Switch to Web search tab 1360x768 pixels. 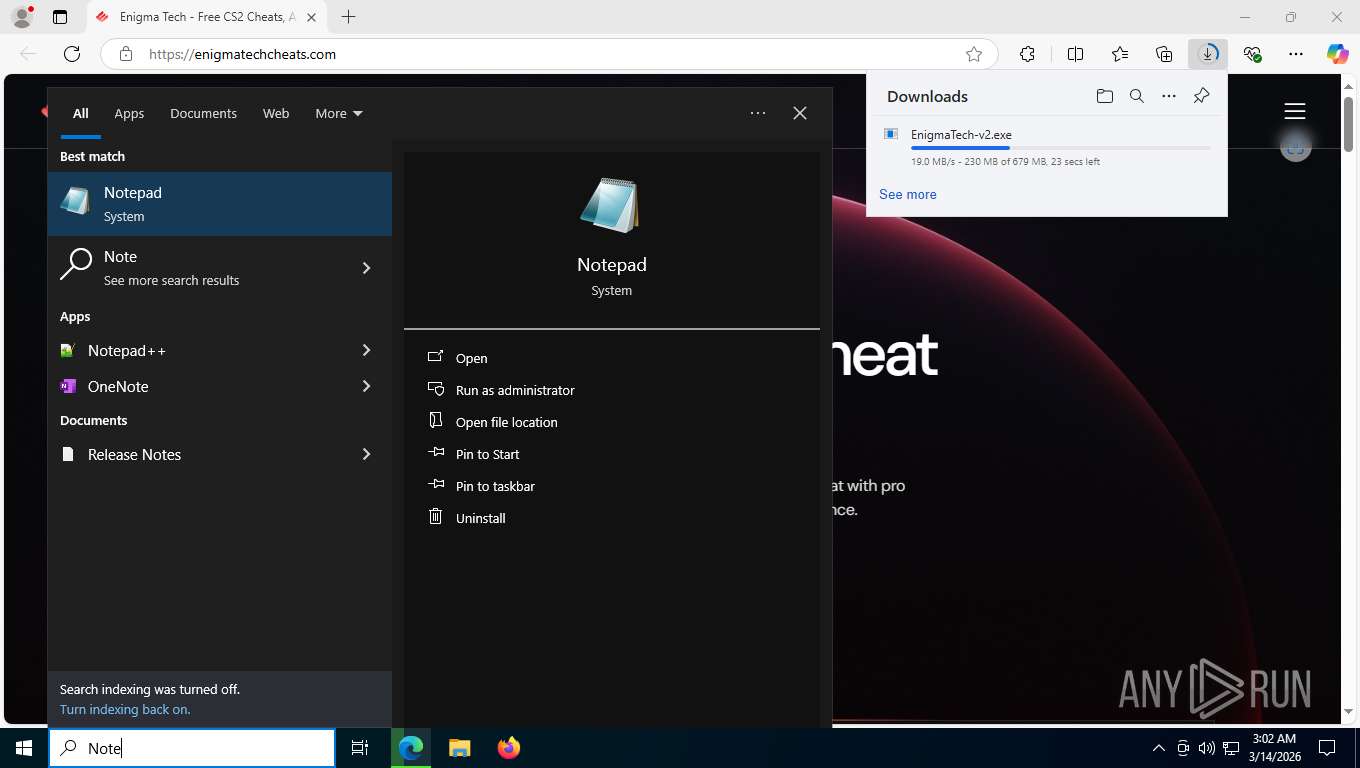[276, 113]
